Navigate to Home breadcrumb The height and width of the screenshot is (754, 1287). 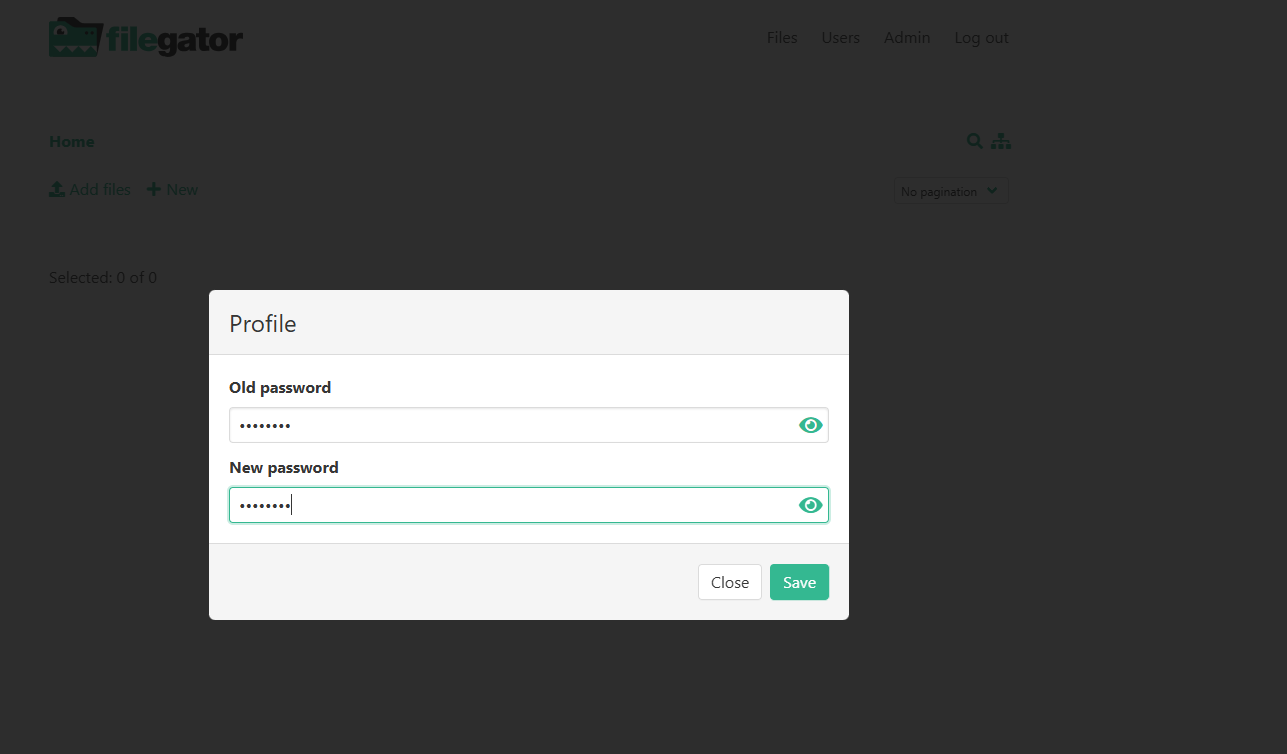coord(72,141)
